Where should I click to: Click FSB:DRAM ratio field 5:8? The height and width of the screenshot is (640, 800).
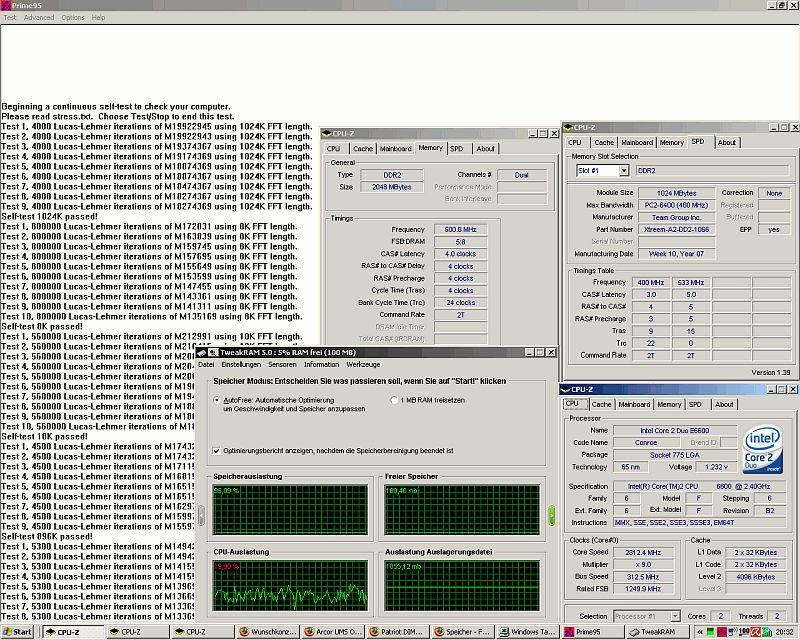pos(460,242)
